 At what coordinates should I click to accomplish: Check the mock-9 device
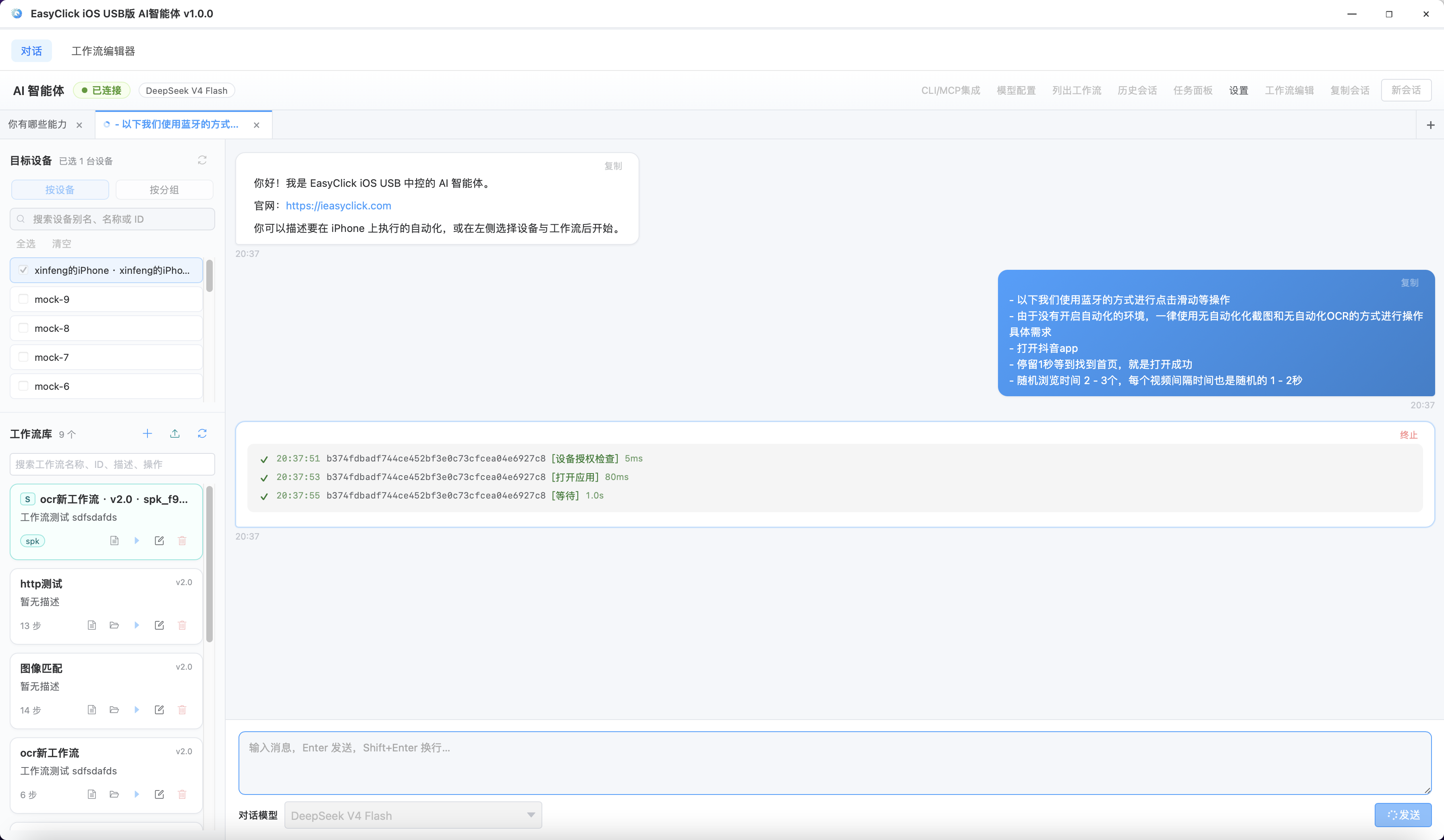pyautogui.click(x=23, y=299)
